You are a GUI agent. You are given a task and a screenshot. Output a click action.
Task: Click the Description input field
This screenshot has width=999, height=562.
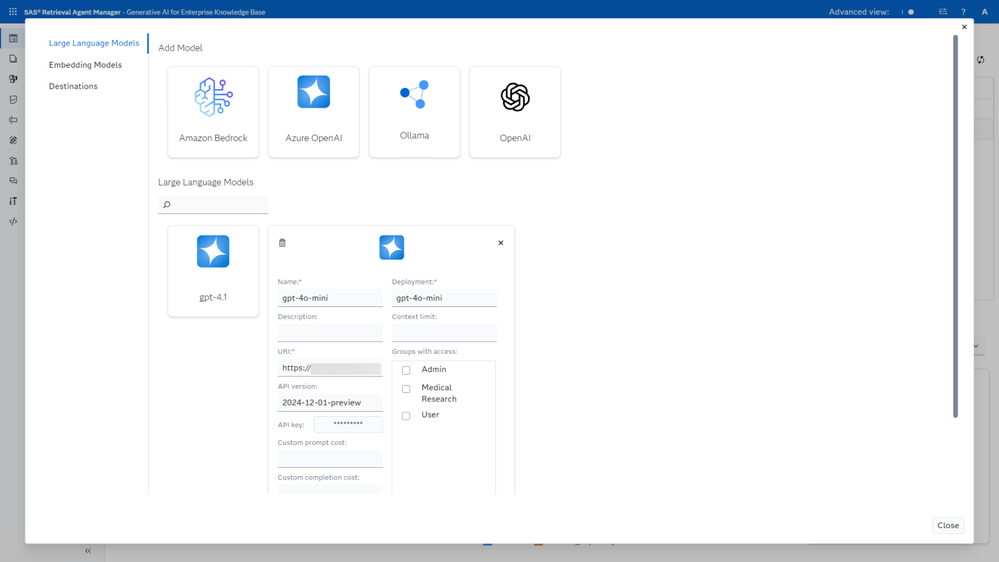(330, 333)
